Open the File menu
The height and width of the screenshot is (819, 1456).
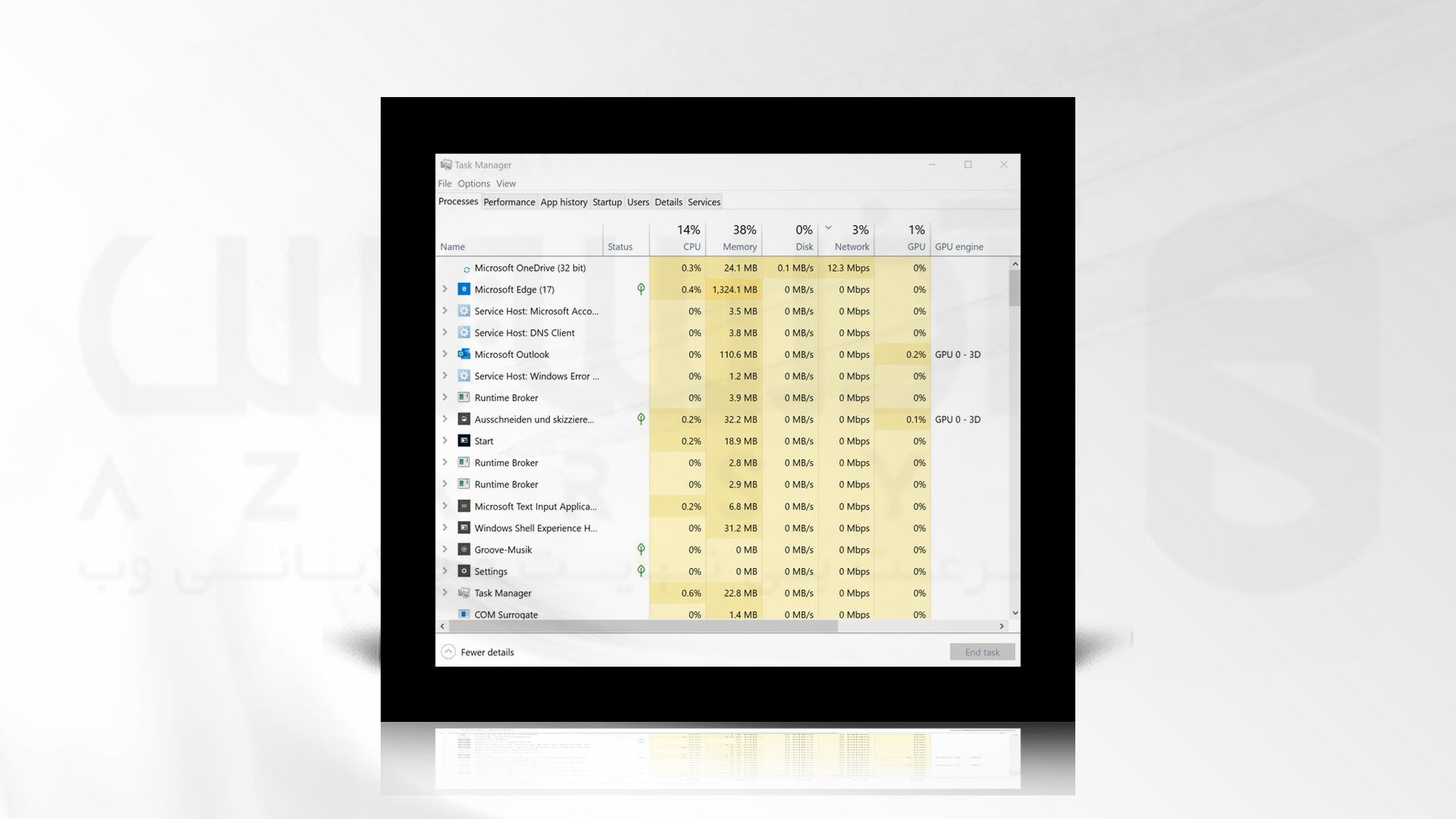pyautogui.click(x=444, y=184)
